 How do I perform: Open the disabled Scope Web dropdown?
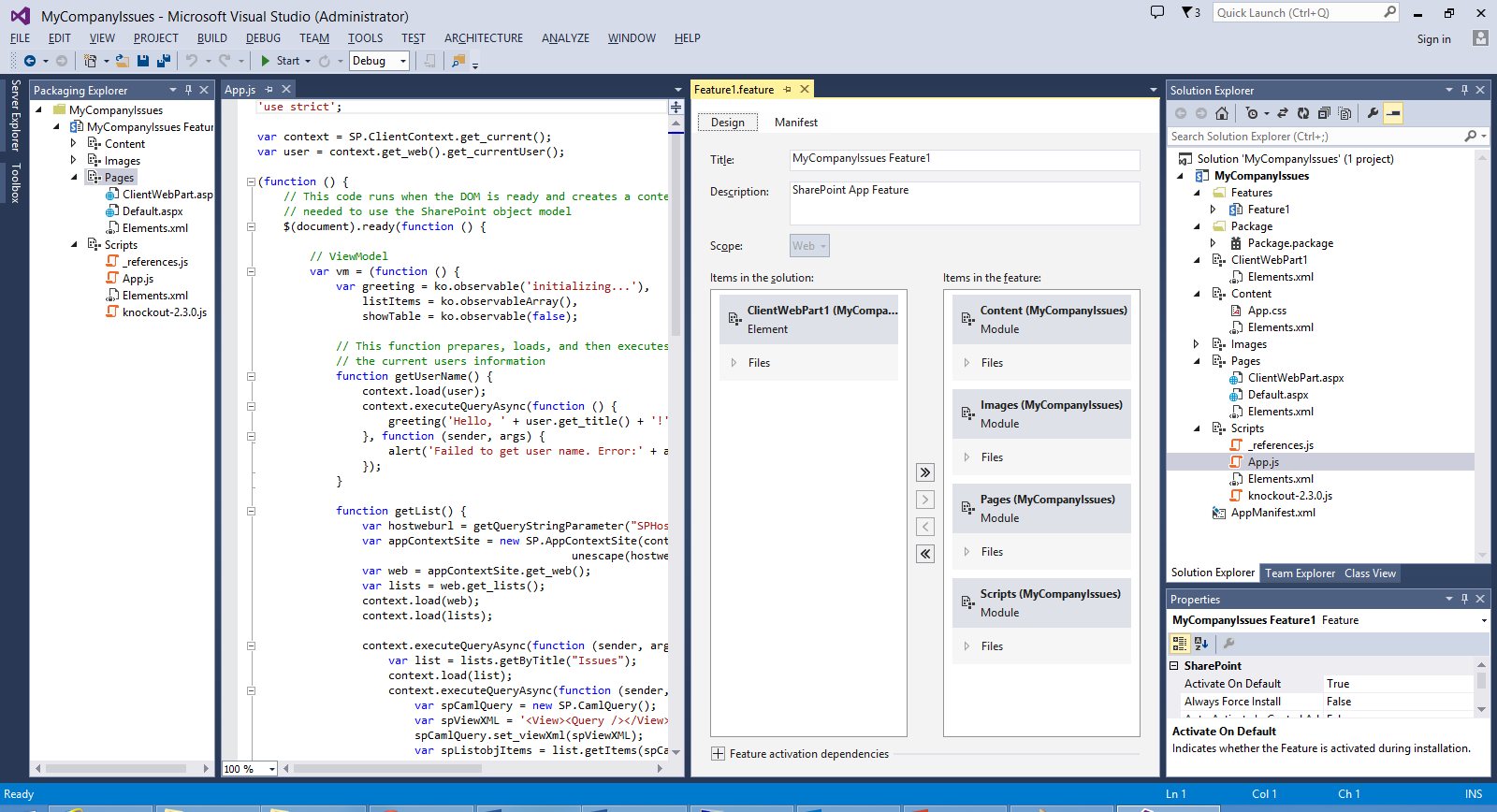click(x=809, y=246)
